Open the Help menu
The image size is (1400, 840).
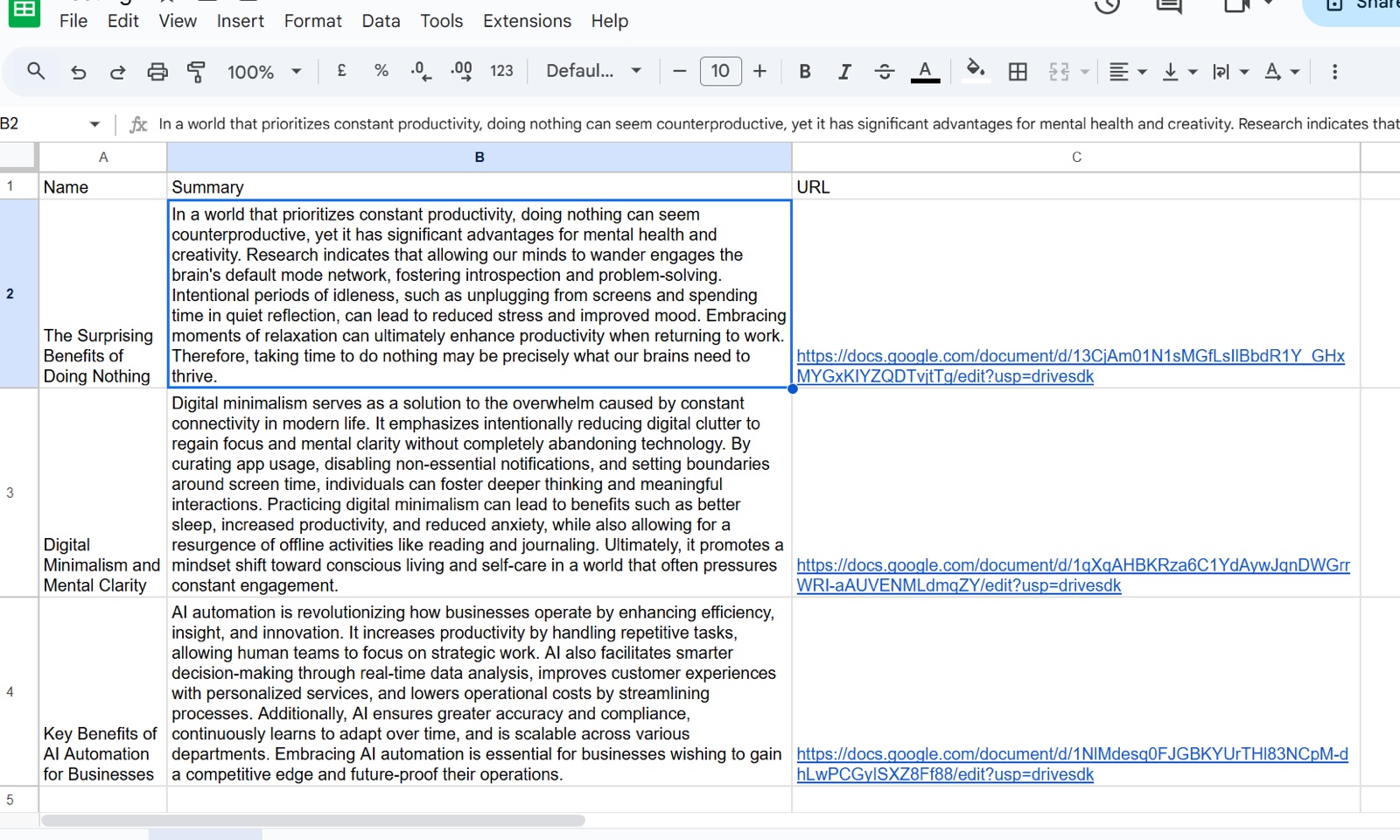point(610,21)
